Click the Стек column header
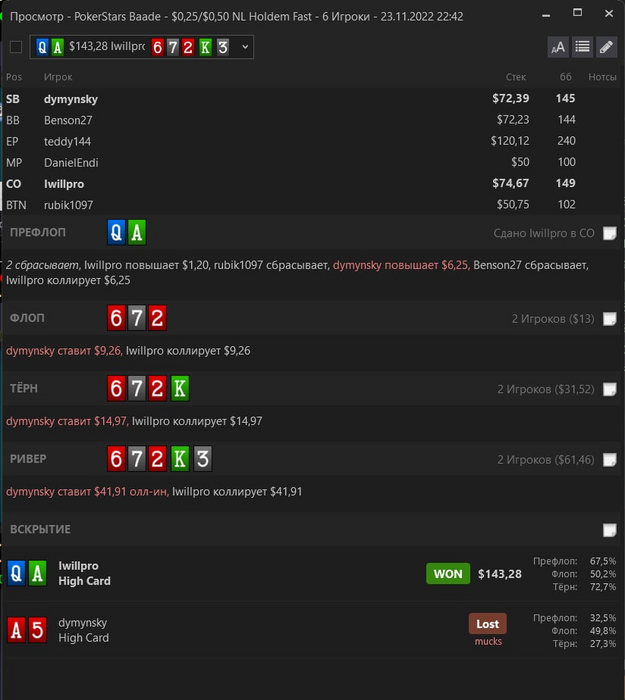The width and height of the screenshot is (625, 700). pos(516,77)
